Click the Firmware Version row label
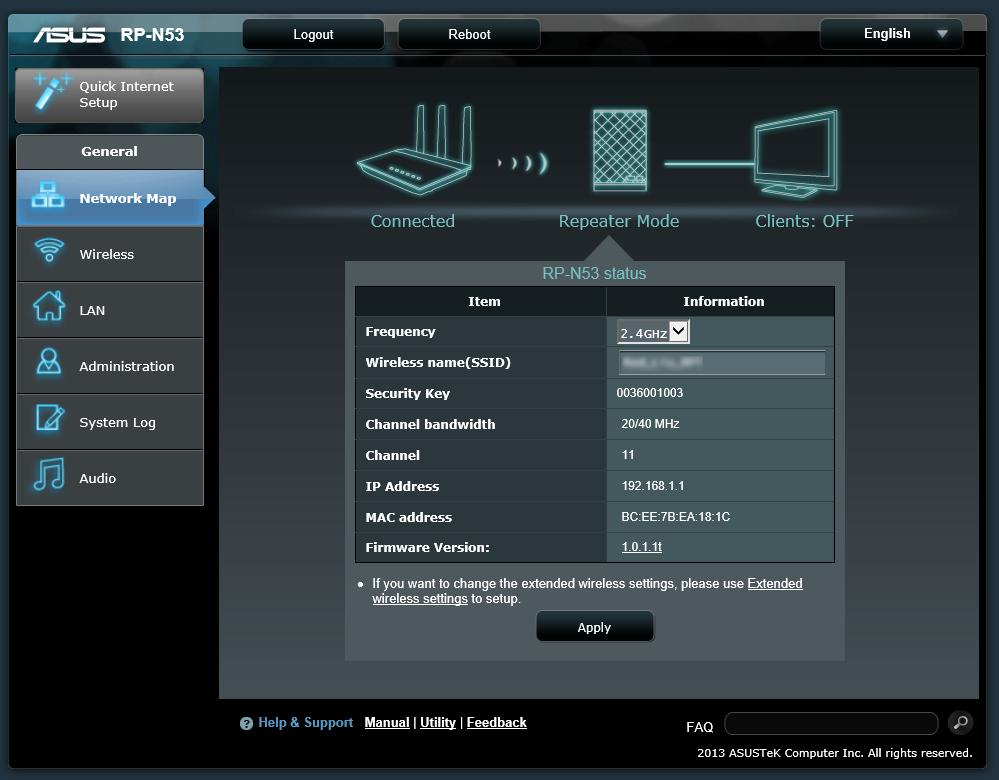Screen dimensions: 999x780 [x=428, y=547]
